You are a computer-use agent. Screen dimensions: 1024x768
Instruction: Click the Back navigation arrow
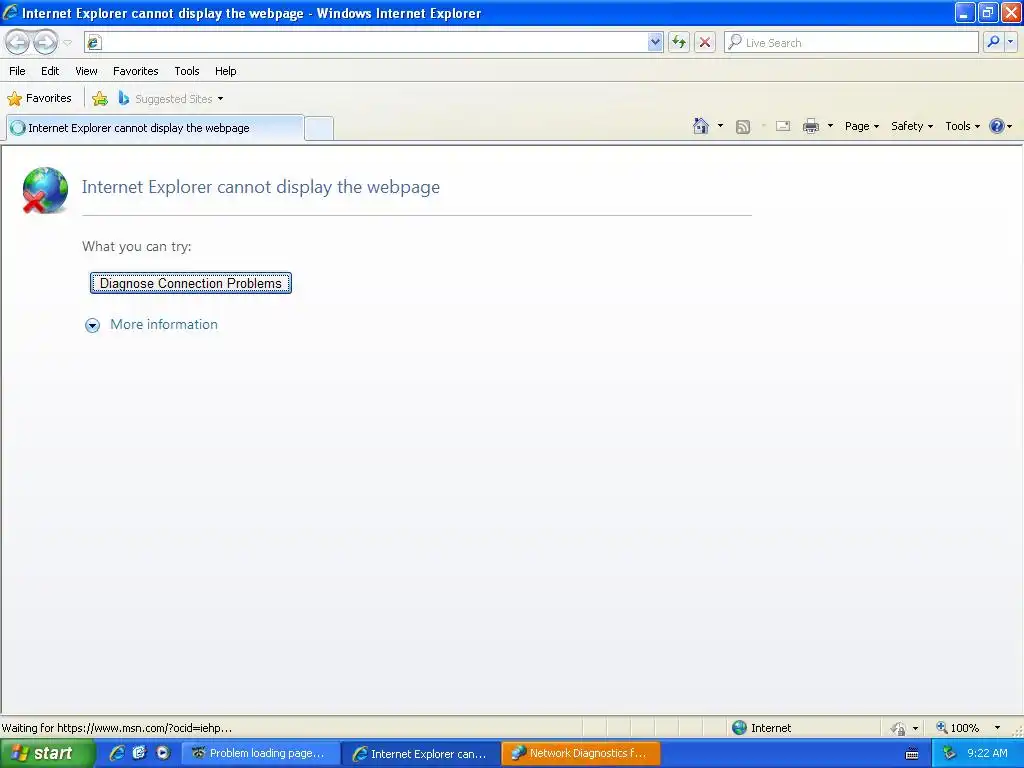tap(18, 42)
